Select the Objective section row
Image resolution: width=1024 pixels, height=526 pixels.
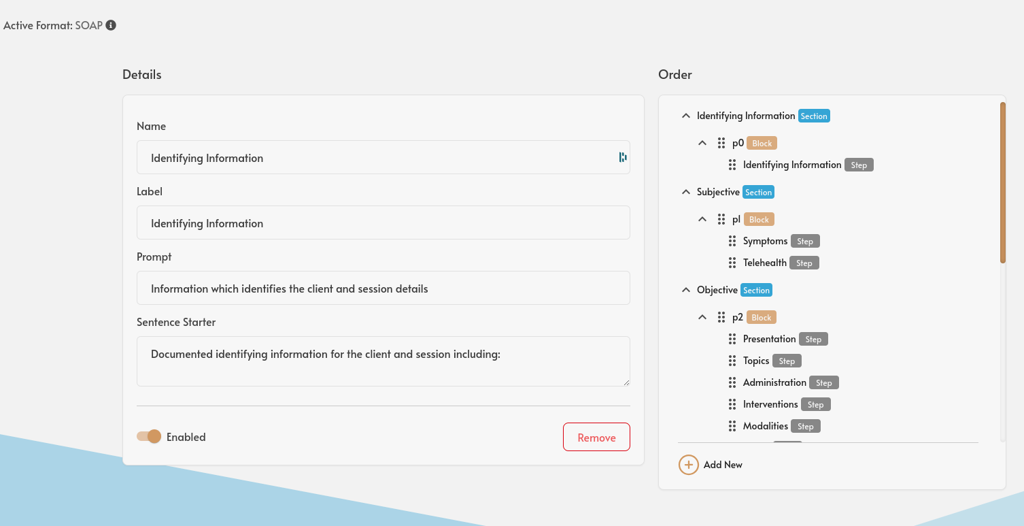tap(717, 289)
